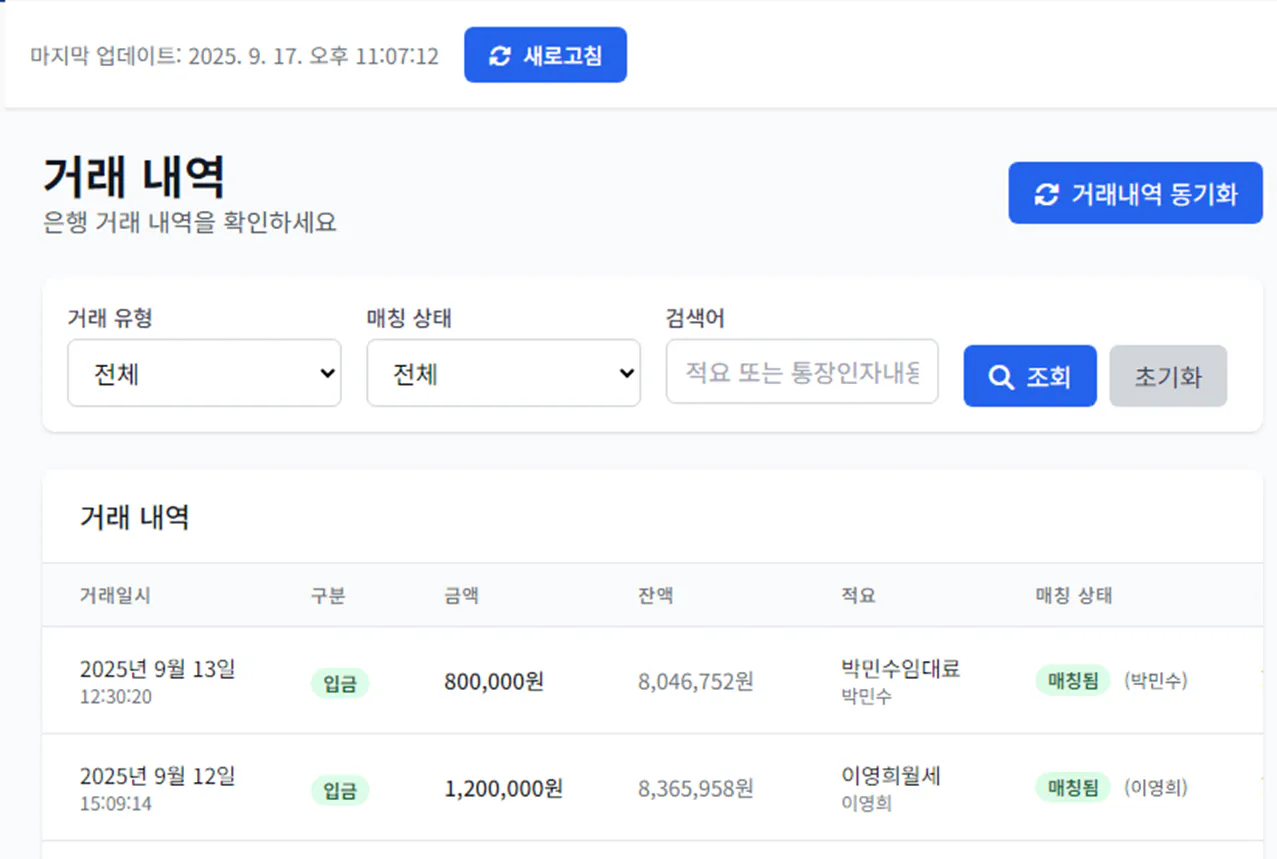Expand the 전체 selector under 거래 유형

(204, 372)
